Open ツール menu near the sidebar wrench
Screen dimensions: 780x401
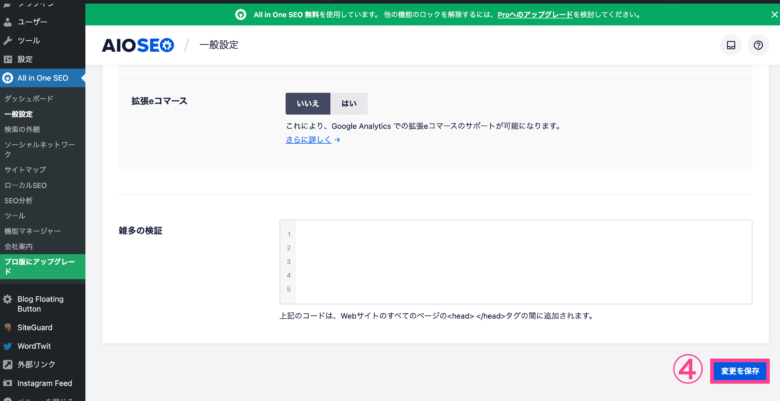pos(28,40)
